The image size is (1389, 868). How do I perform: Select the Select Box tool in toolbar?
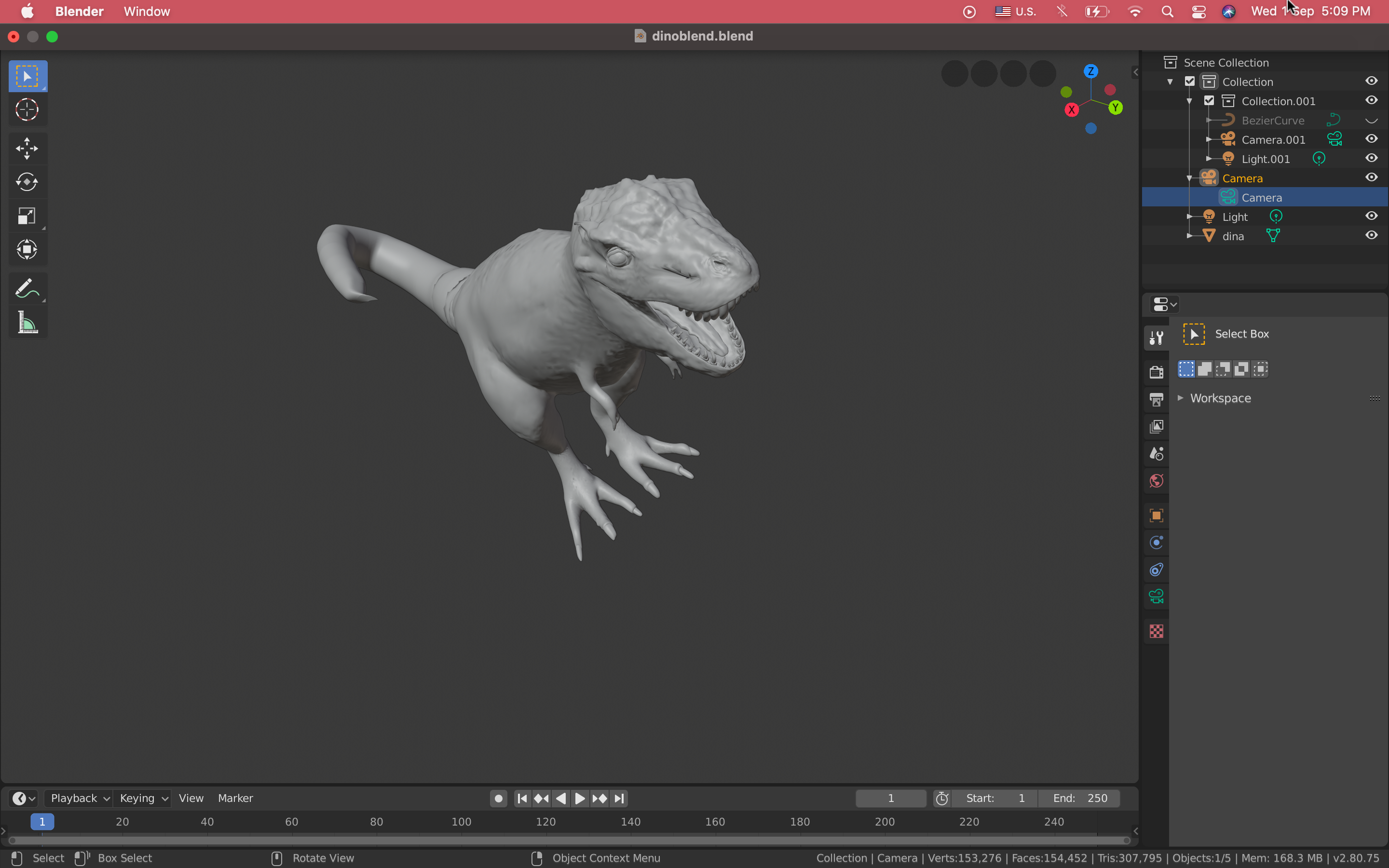coord(27,76)
